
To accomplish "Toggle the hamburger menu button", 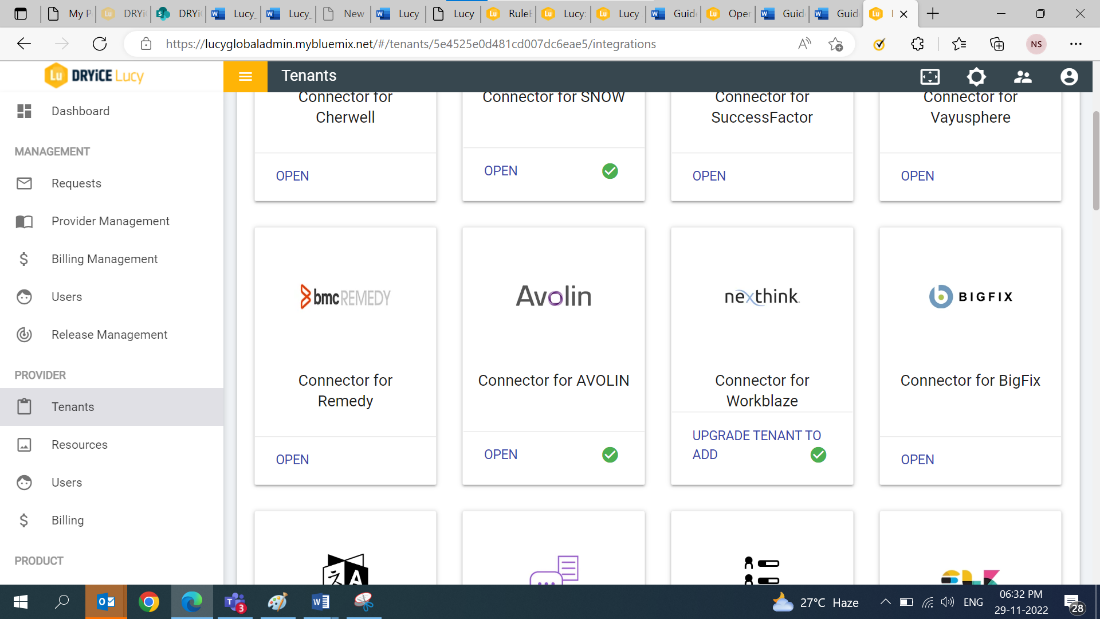I will [x=245, y=76].
